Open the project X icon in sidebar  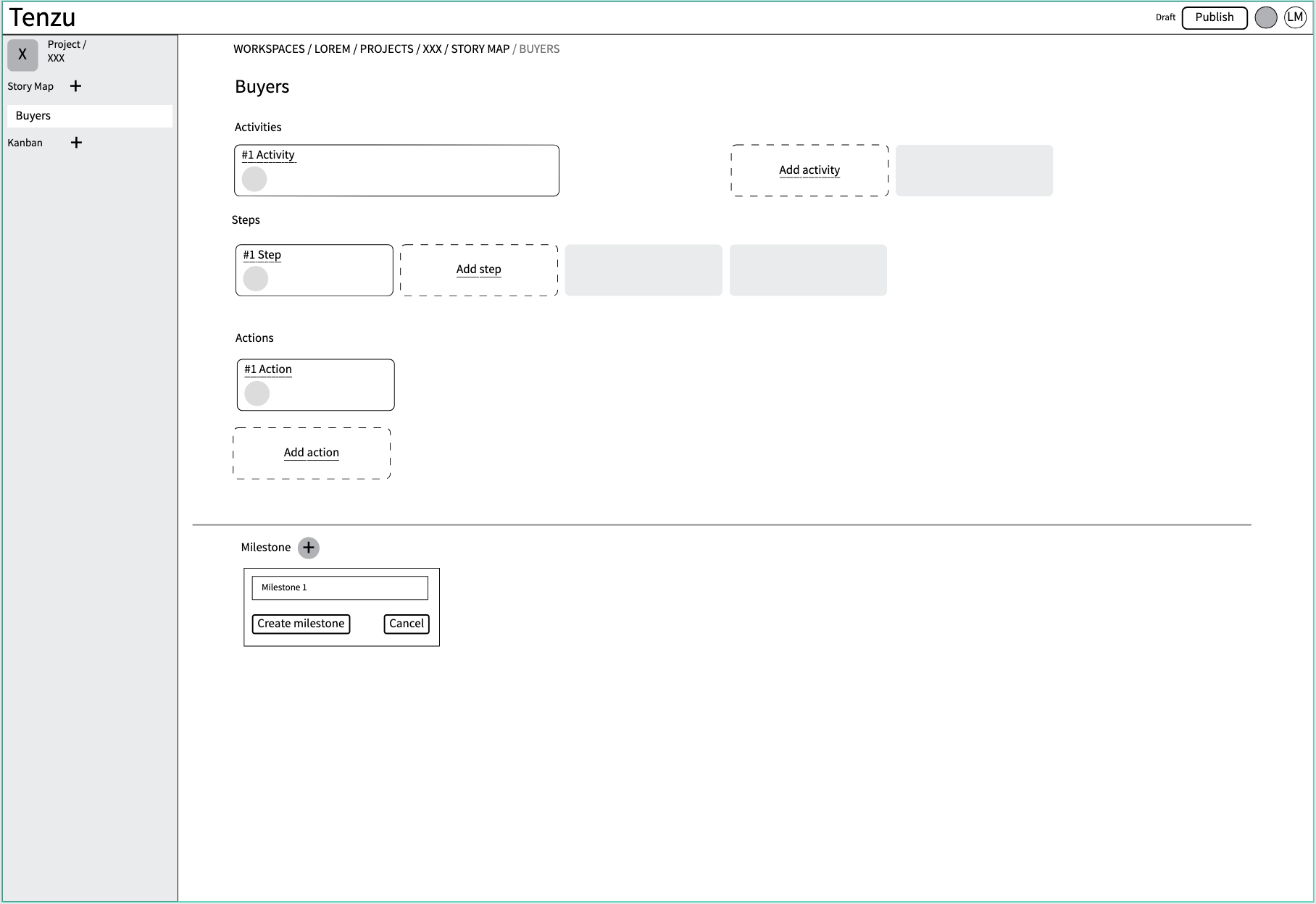pyautogui.click(x=22, y=55)
